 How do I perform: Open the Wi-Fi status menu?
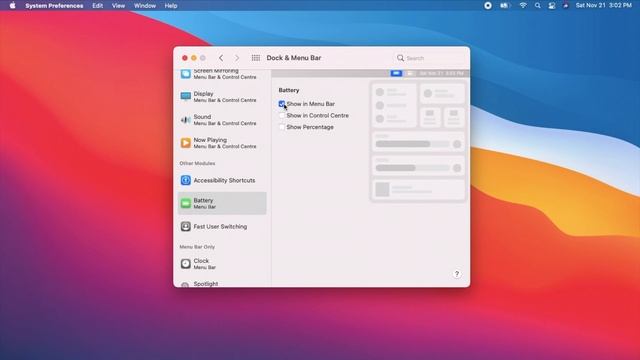[523, 6]
